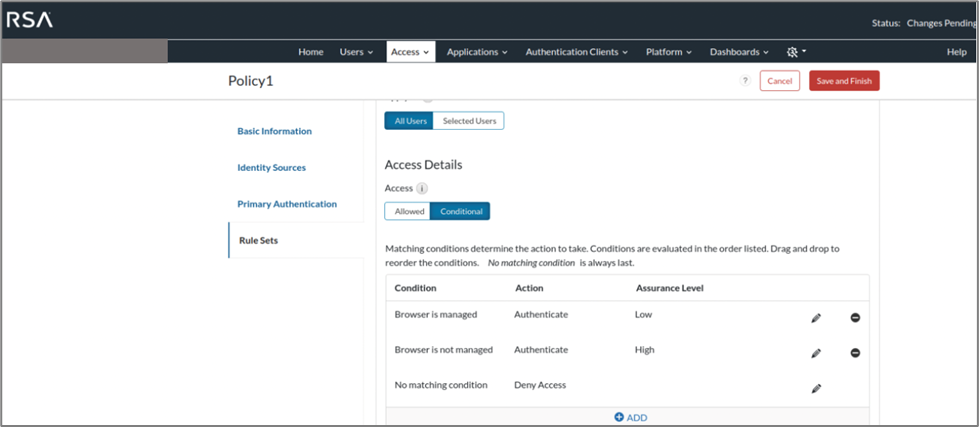Remove the 'Browser is not managed' condition
The width and height of the screenshot is (979, 427).
tap(855, 353)
